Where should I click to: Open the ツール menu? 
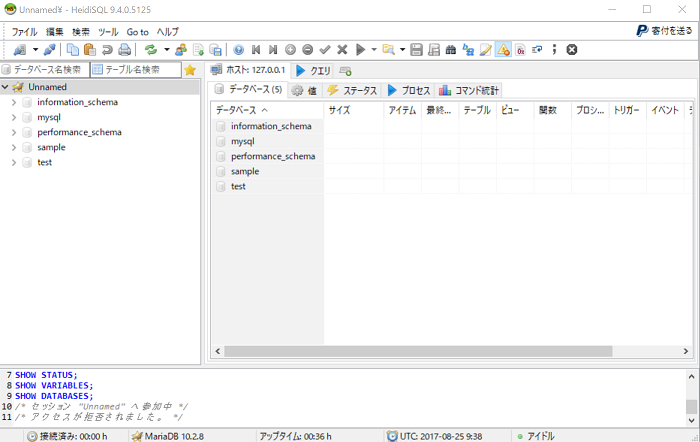tap(108, 32)
